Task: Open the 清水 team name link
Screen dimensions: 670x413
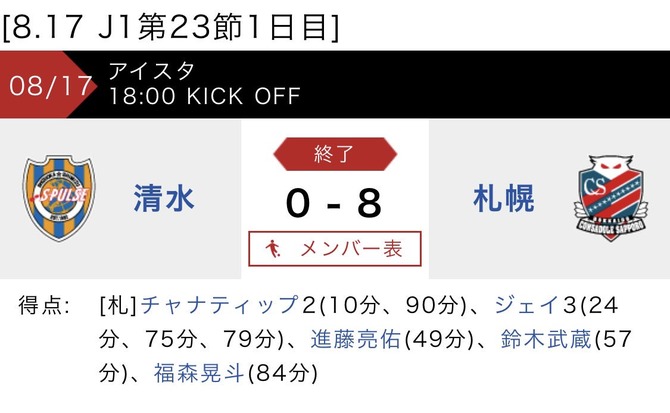Action: (164, 199)
